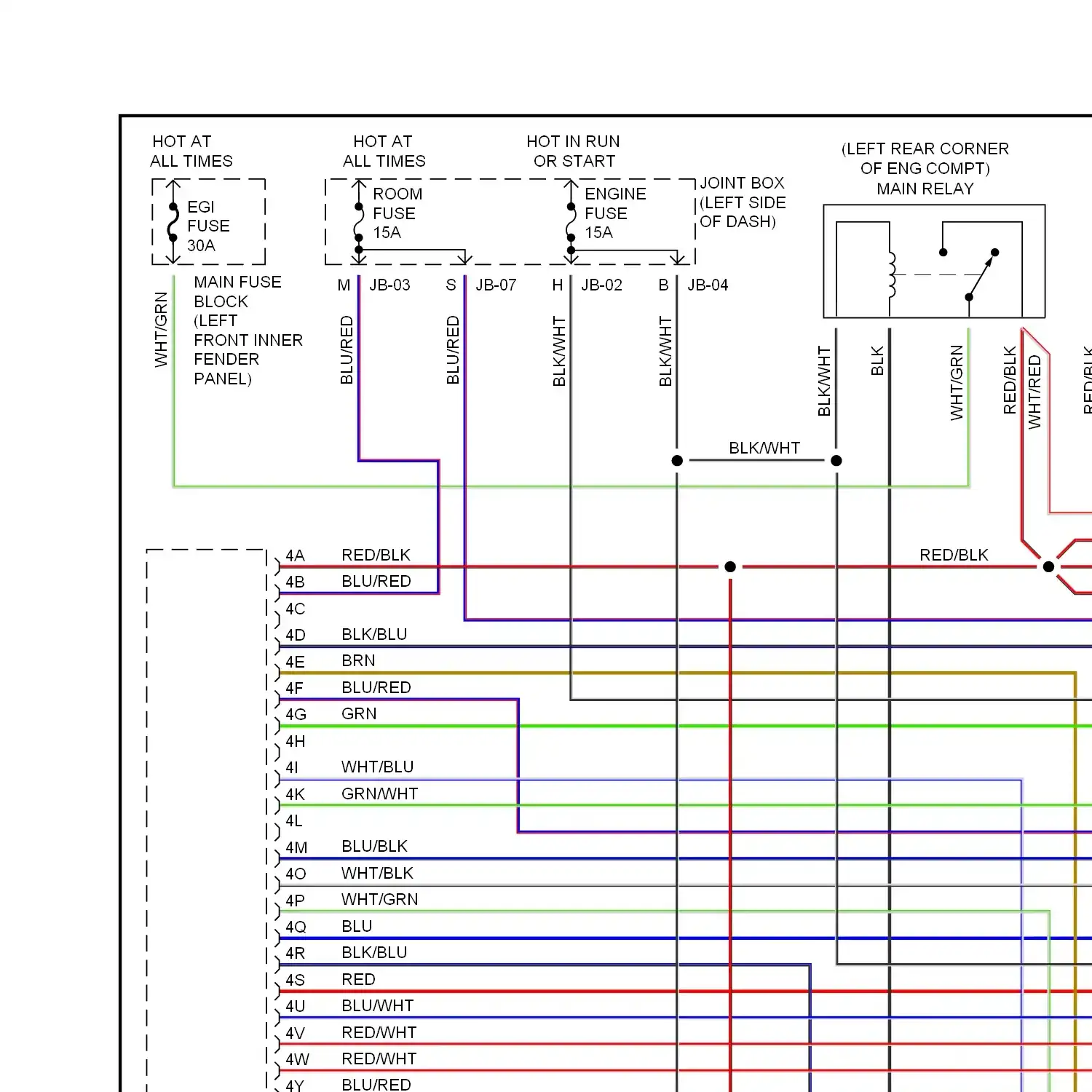Click the horizontal BLK/WHT label between junction dots
The width and height of the screenshot is (1092, 1092).
(x=764, y=448)
